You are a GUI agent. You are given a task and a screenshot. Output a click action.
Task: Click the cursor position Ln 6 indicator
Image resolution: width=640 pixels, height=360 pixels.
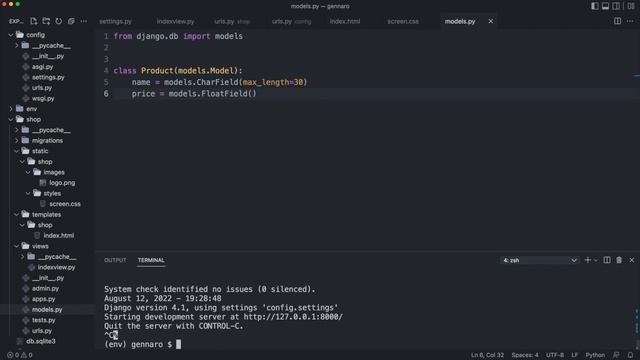487,355
